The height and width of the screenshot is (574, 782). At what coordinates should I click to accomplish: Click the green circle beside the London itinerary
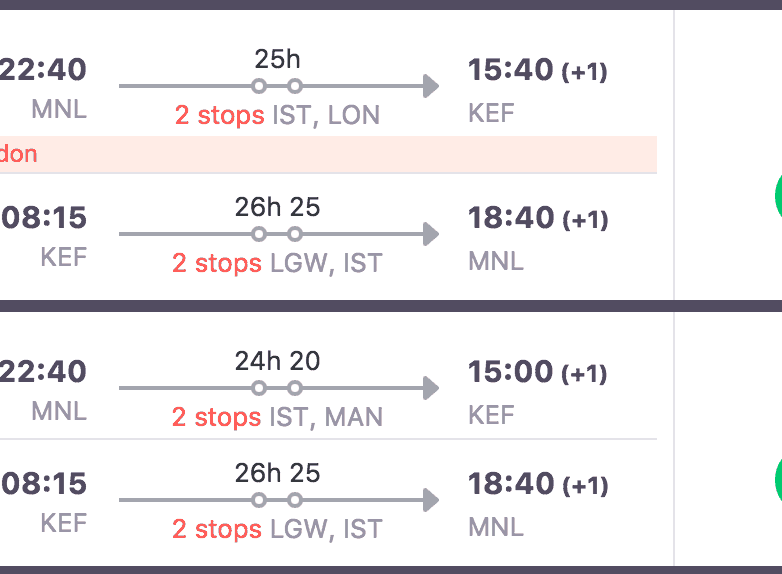pos(778,196)
